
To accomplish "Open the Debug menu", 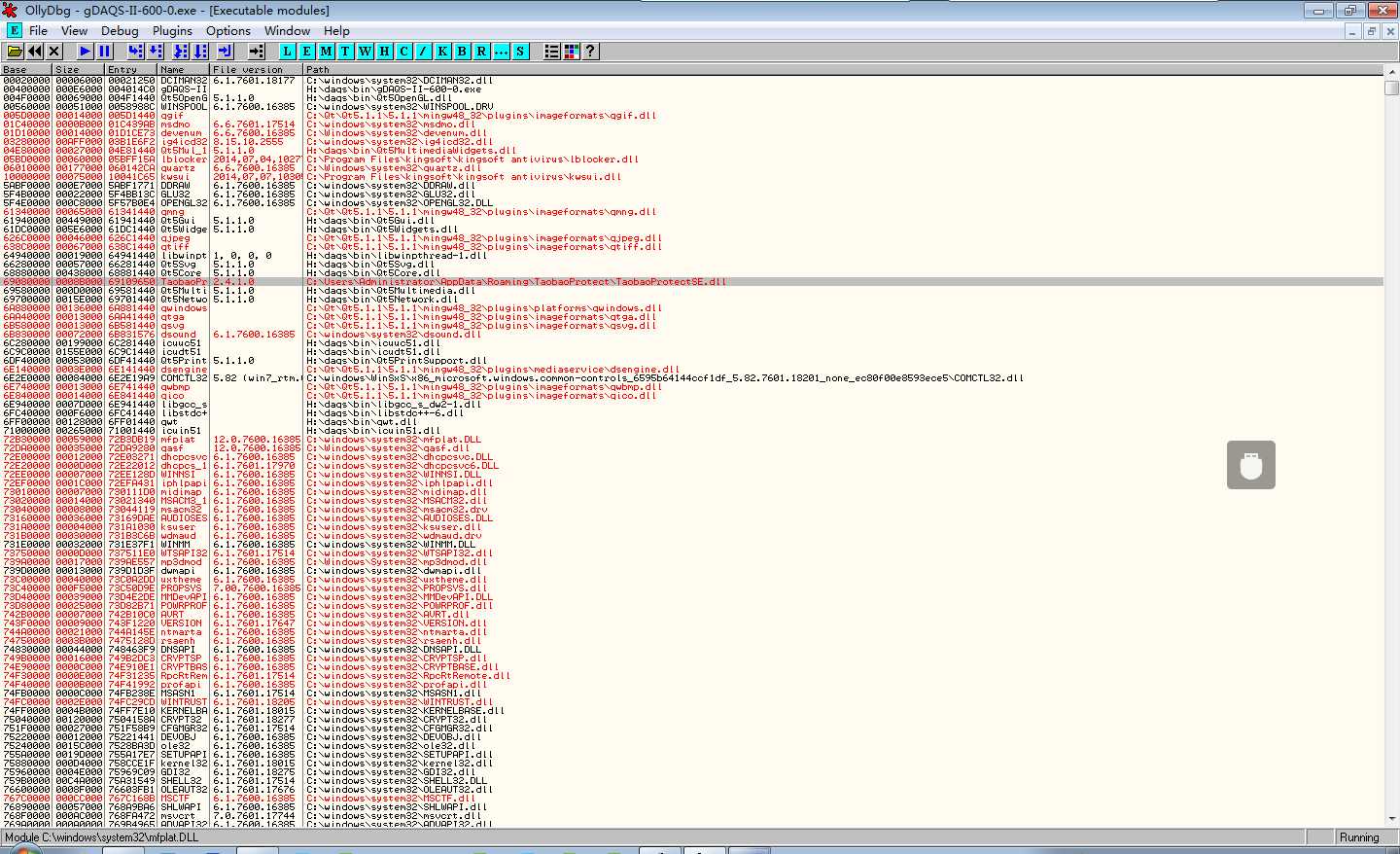I will point(120,30).
